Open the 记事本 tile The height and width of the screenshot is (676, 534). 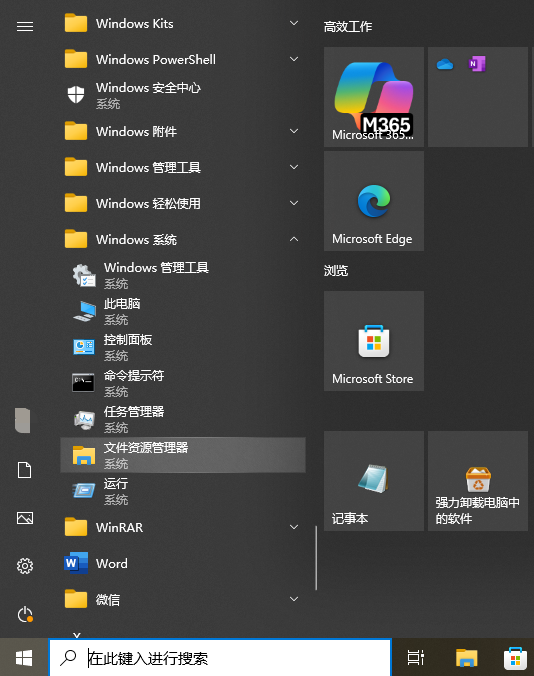(374, 481)
